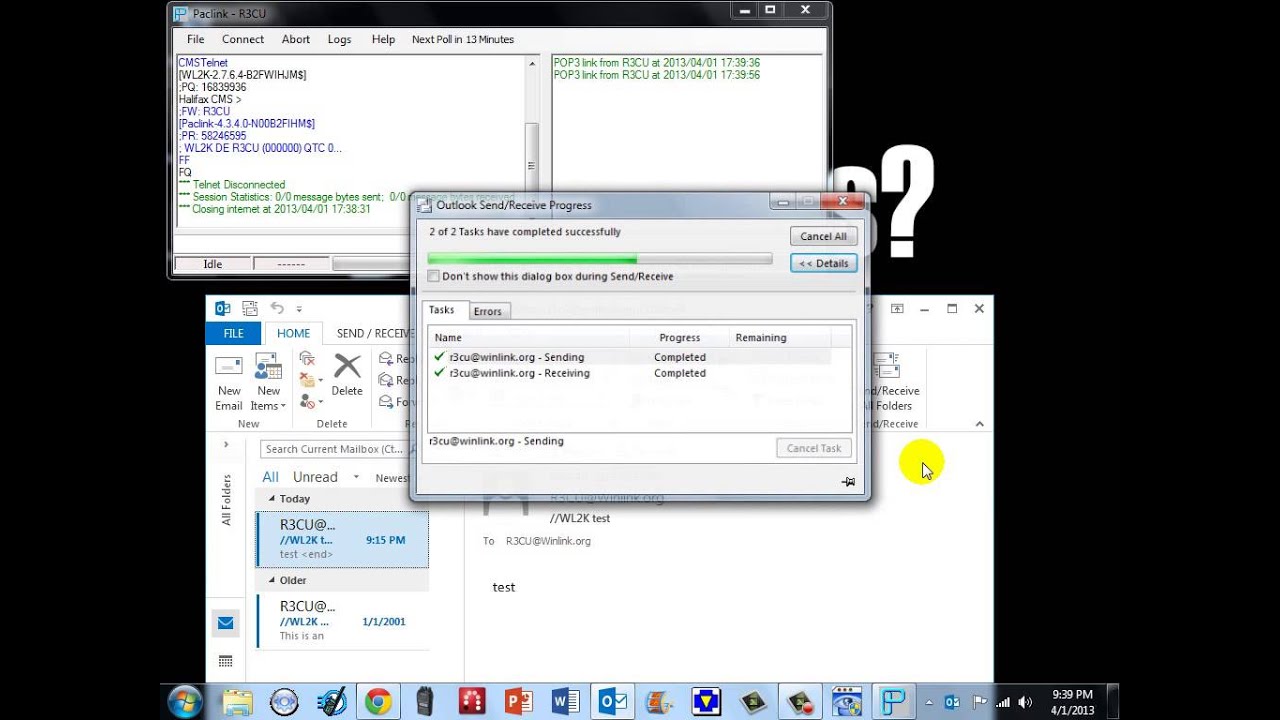This screenshot has height=720, width=1280.
Task: Open the Junk dropdown arrow
Action: point(320,403)
